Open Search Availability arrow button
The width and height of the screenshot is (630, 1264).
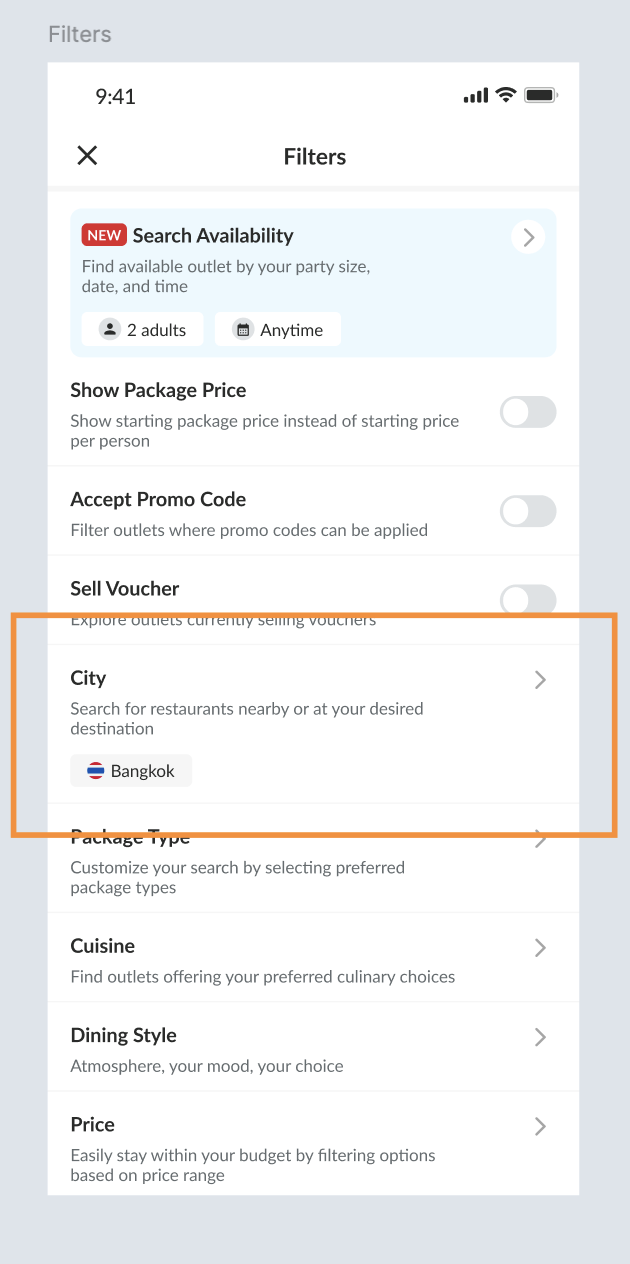pyautogui.click(x=528, y=237)
